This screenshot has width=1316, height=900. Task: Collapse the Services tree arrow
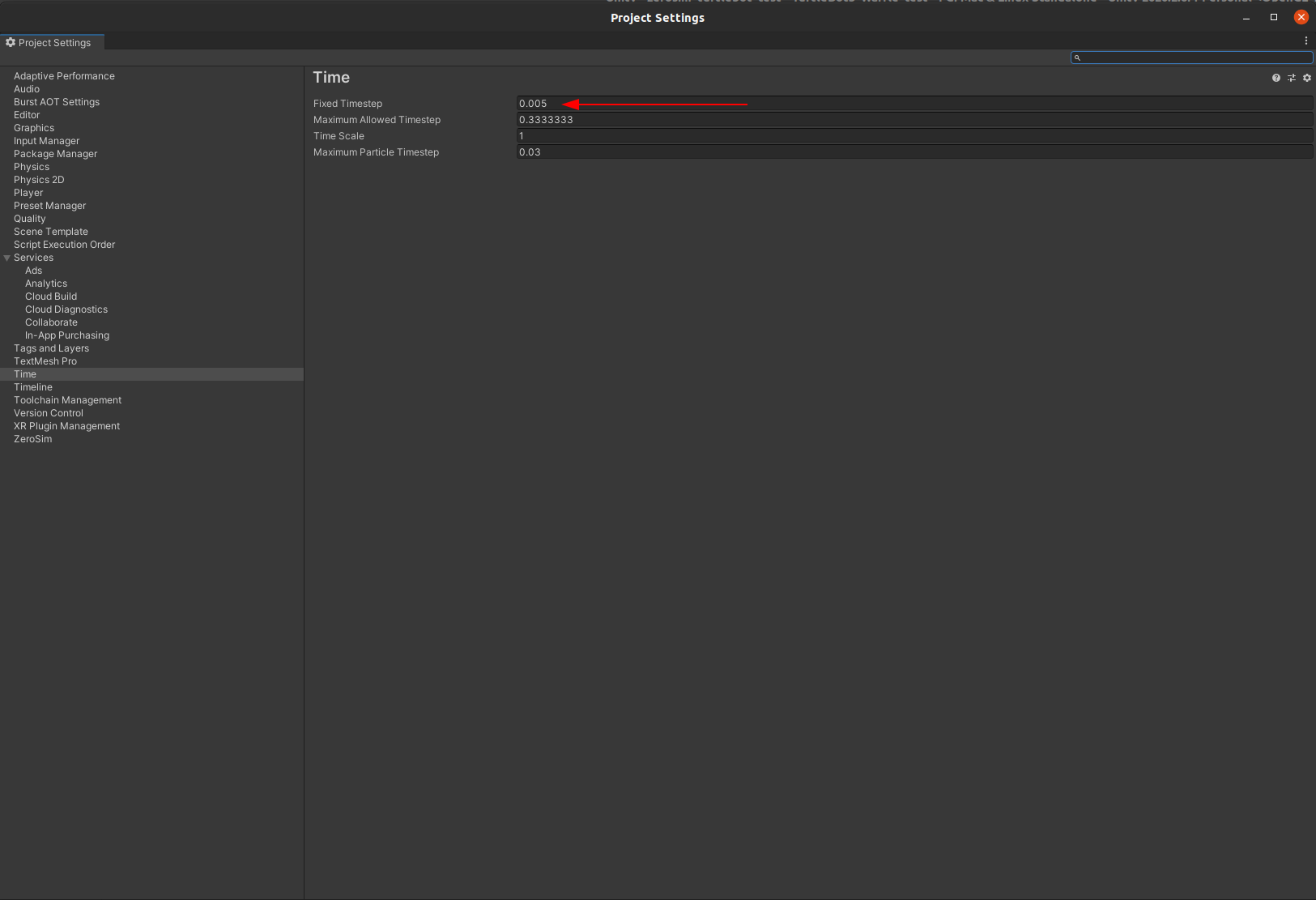pyautogui.click(x=7, y=258)
